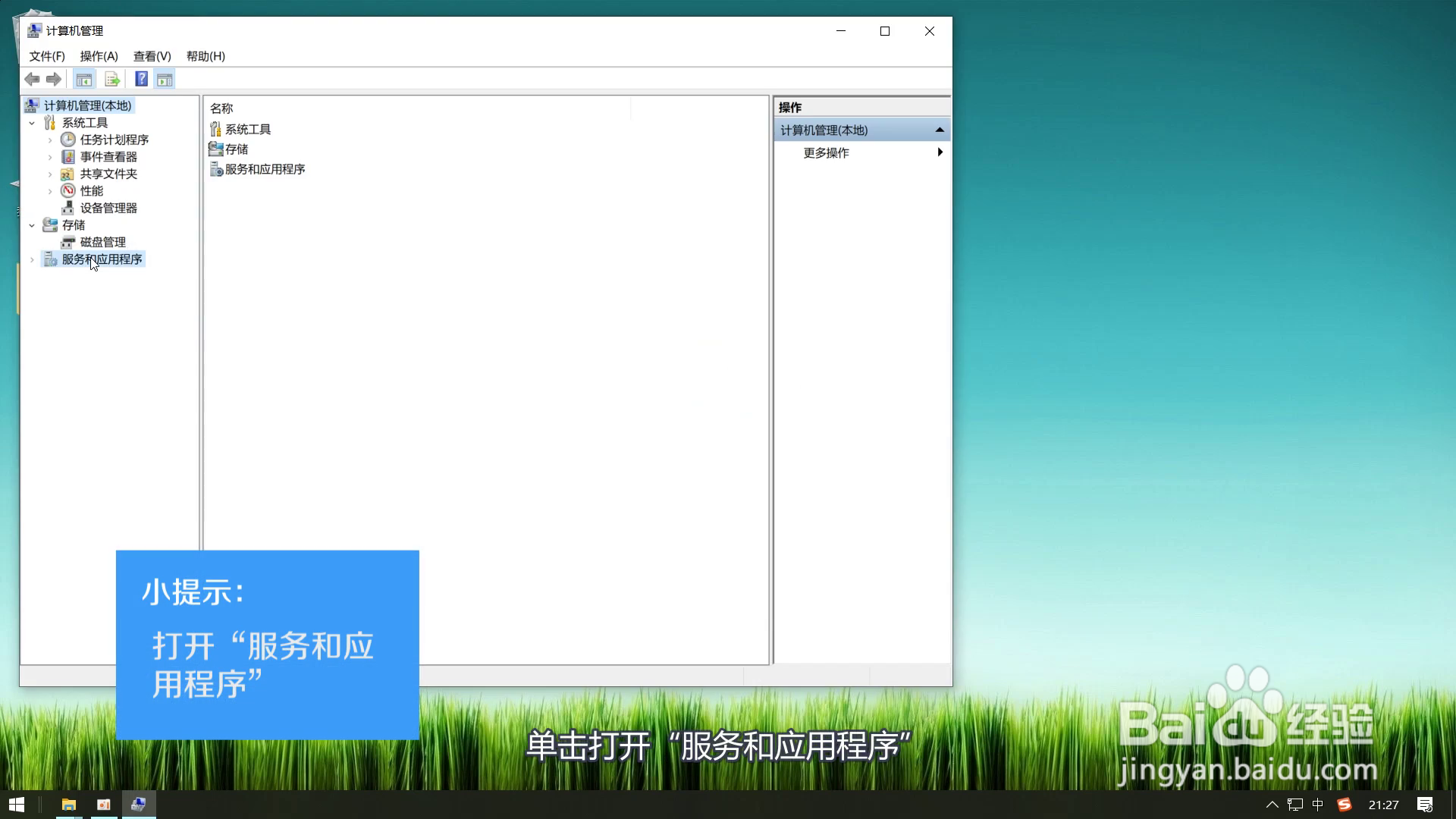Select 设备管理器 in the tree
1456x819 pixels.
108,208
